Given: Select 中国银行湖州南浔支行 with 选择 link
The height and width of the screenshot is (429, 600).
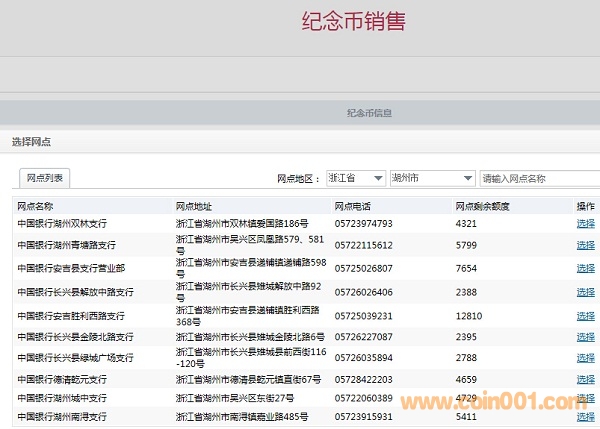Looking at the screenshot, I should pyautogui.click(x=585, y=416).
